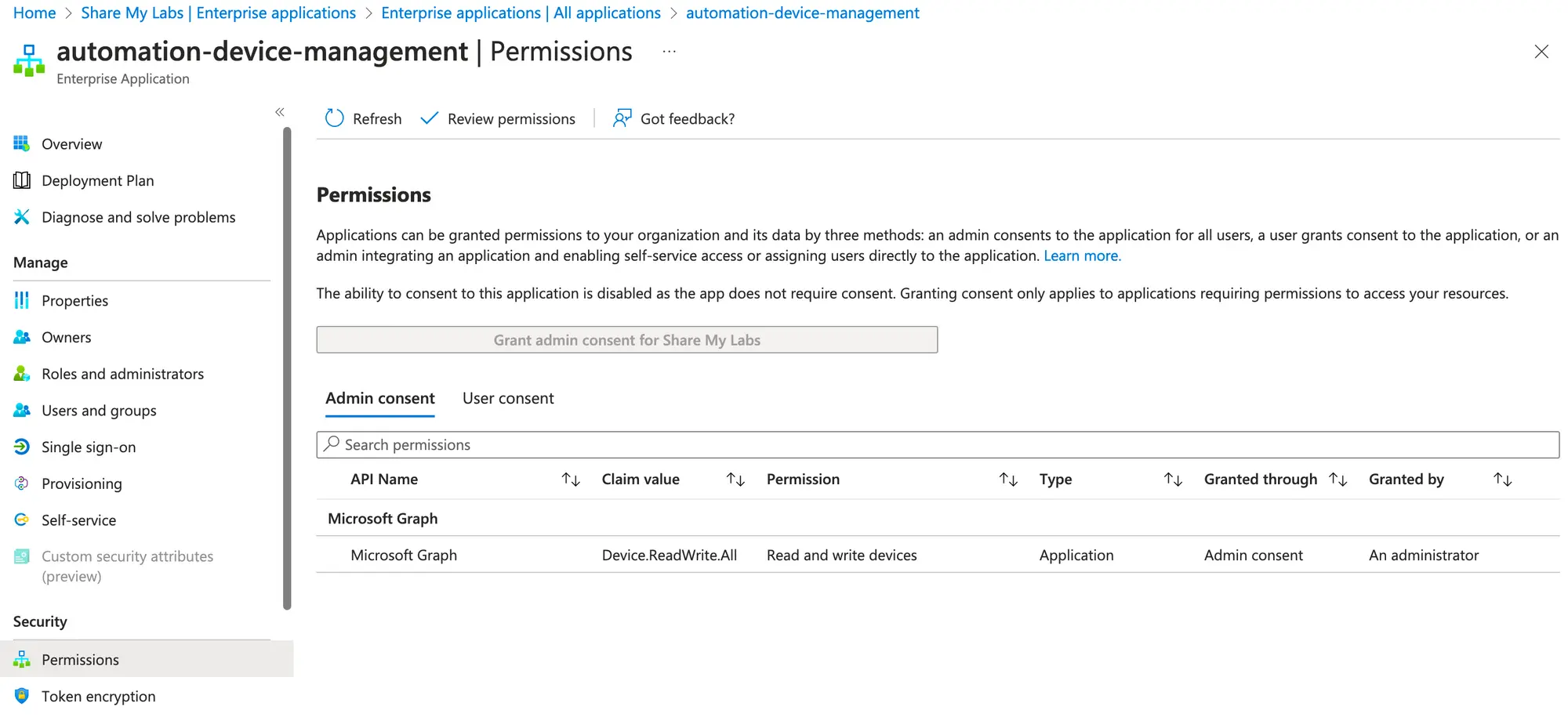This screenshot has width=1568, height=717.
Task: Switch to the User consent tab
Action: [x=508, y=398]
